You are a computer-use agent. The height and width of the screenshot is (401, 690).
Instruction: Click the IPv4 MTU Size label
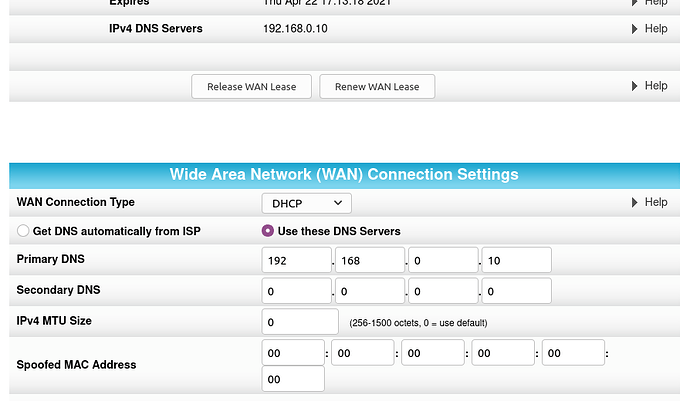coord(54,321)
